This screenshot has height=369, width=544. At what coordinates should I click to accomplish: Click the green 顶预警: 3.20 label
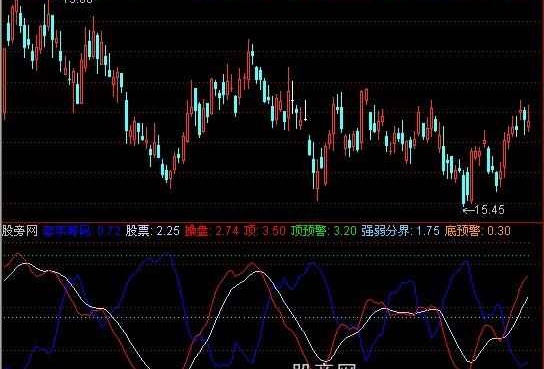click(x=324, y=231)
